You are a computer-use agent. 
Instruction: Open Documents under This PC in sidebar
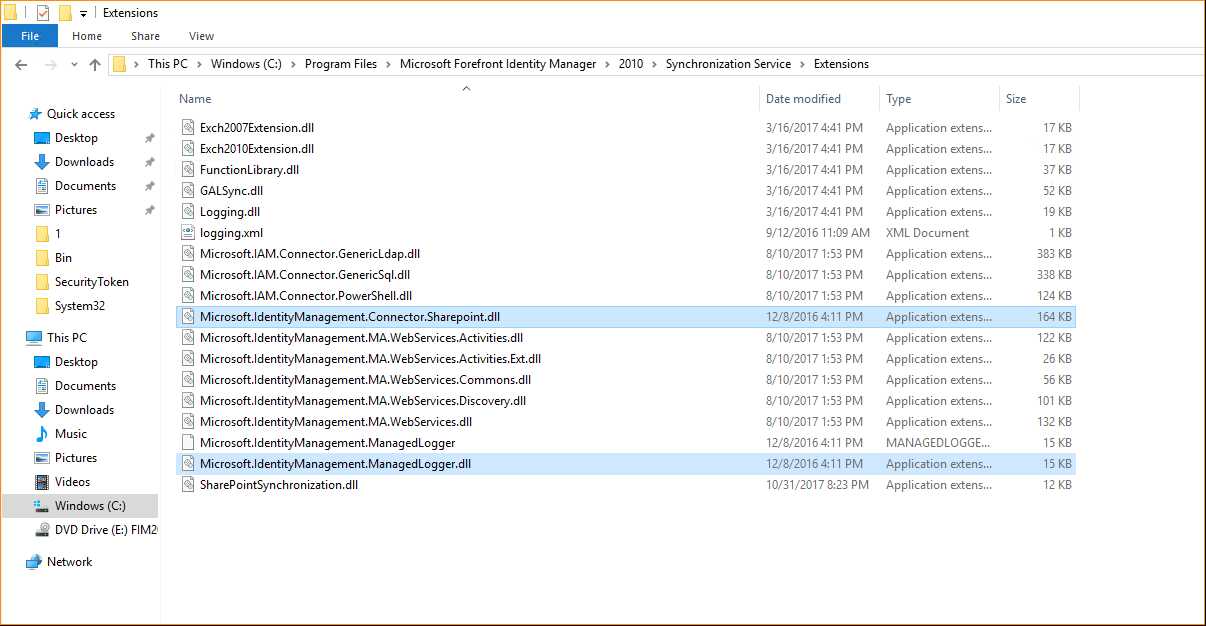[85, 386]
